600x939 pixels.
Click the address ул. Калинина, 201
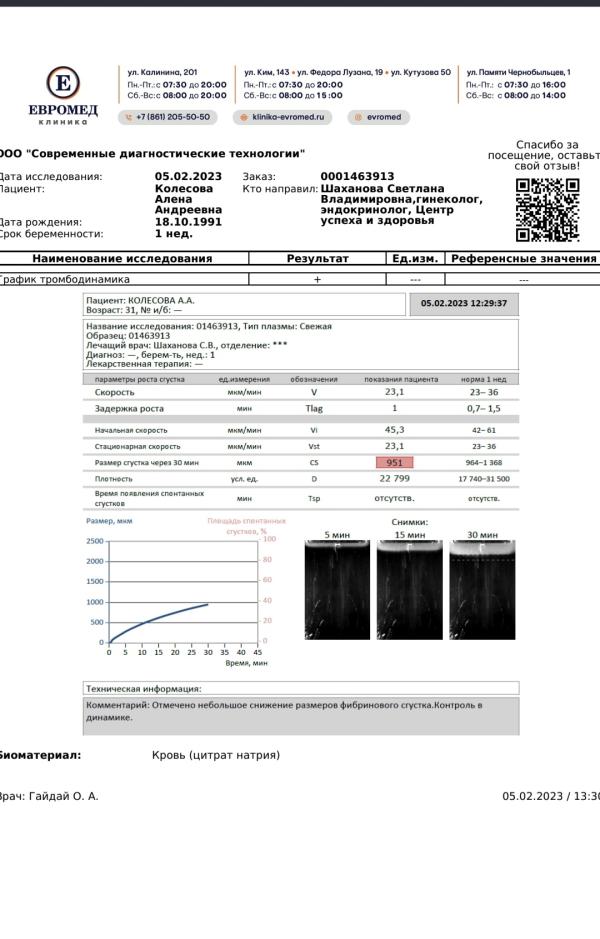point(162,72)
